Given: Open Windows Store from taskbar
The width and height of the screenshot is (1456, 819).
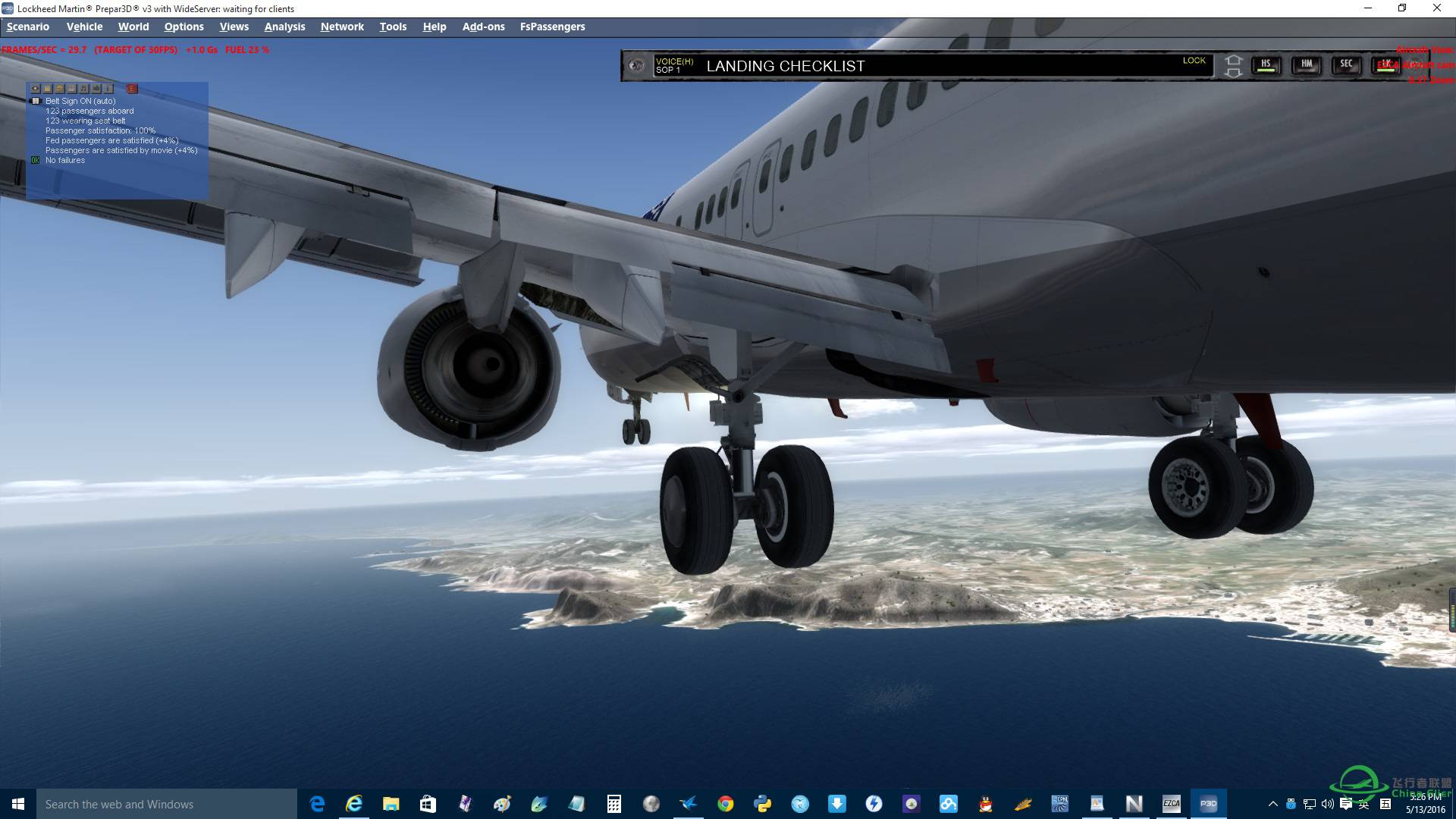Looking at the screenshot, I should [x=428, y=804].
